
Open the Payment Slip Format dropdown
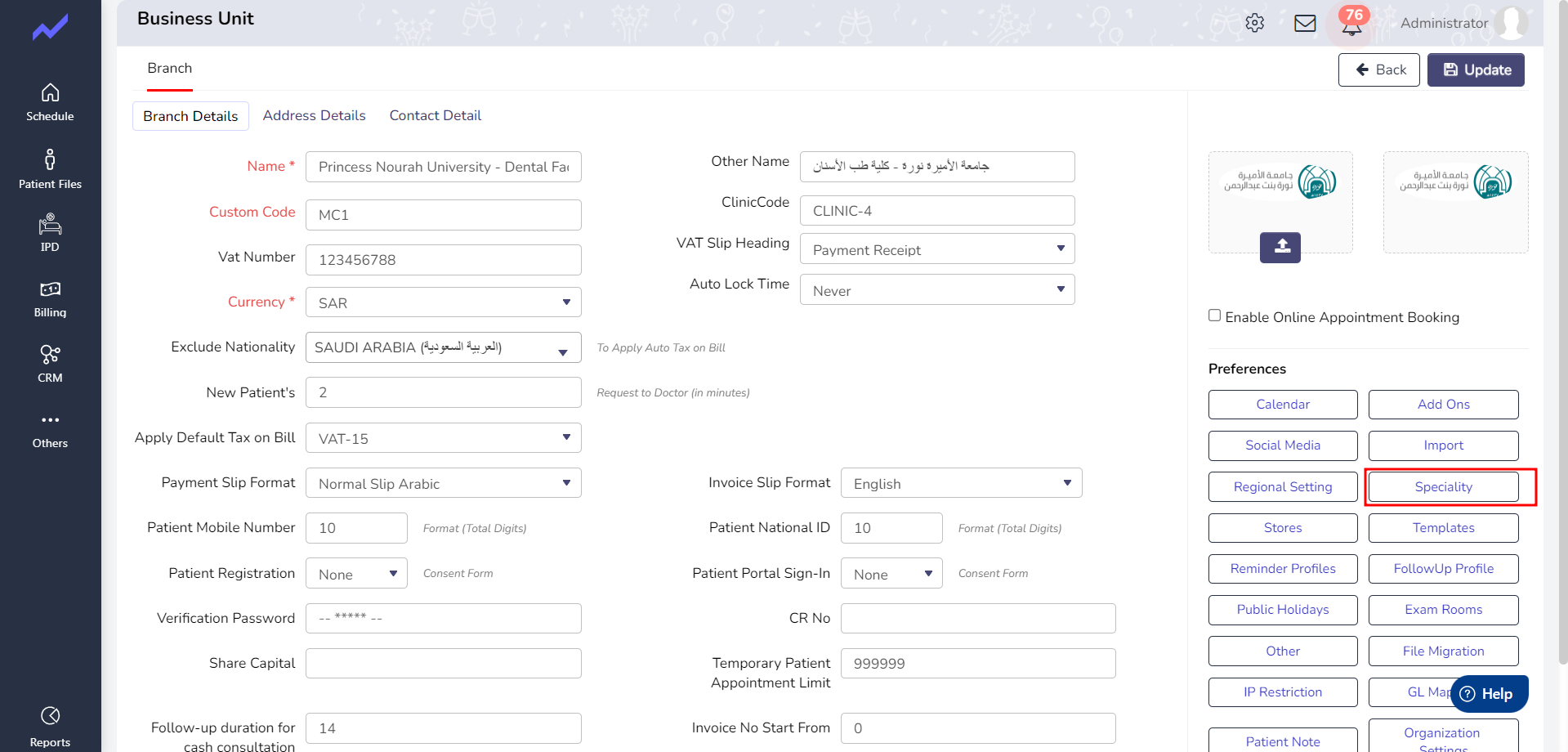click(444, 483)
